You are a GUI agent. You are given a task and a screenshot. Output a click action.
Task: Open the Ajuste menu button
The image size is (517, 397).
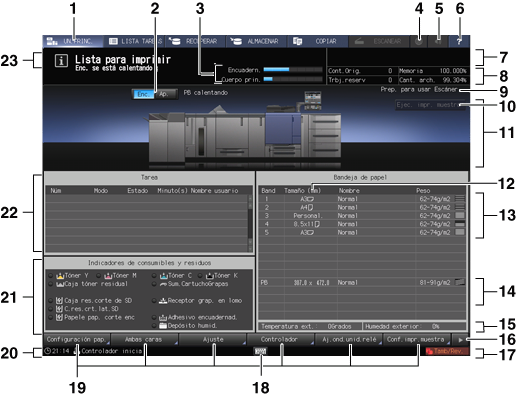(x=213, y=340)
